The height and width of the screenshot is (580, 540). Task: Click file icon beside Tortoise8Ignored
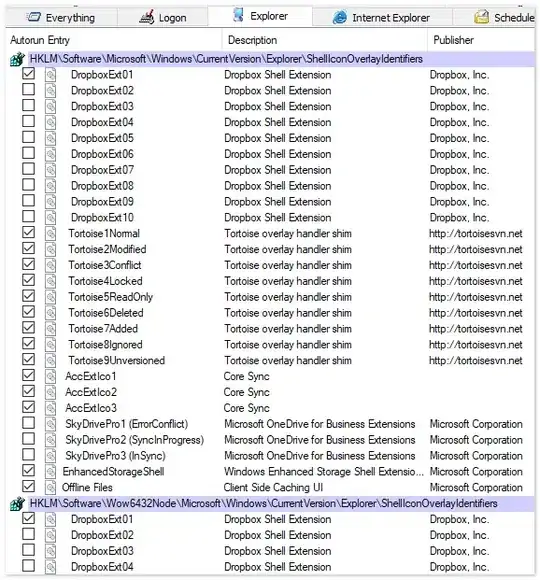point(51,345)
